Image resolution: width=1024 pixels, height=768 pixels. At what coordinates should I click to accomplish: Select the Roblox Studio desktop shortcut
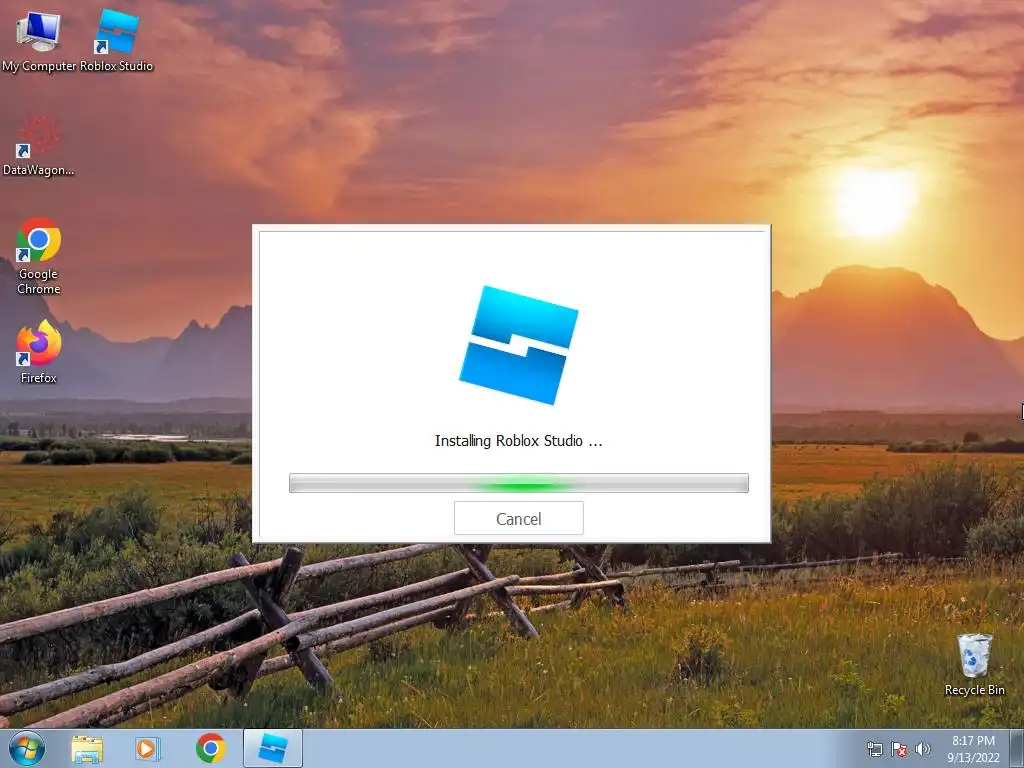[116, 40]
